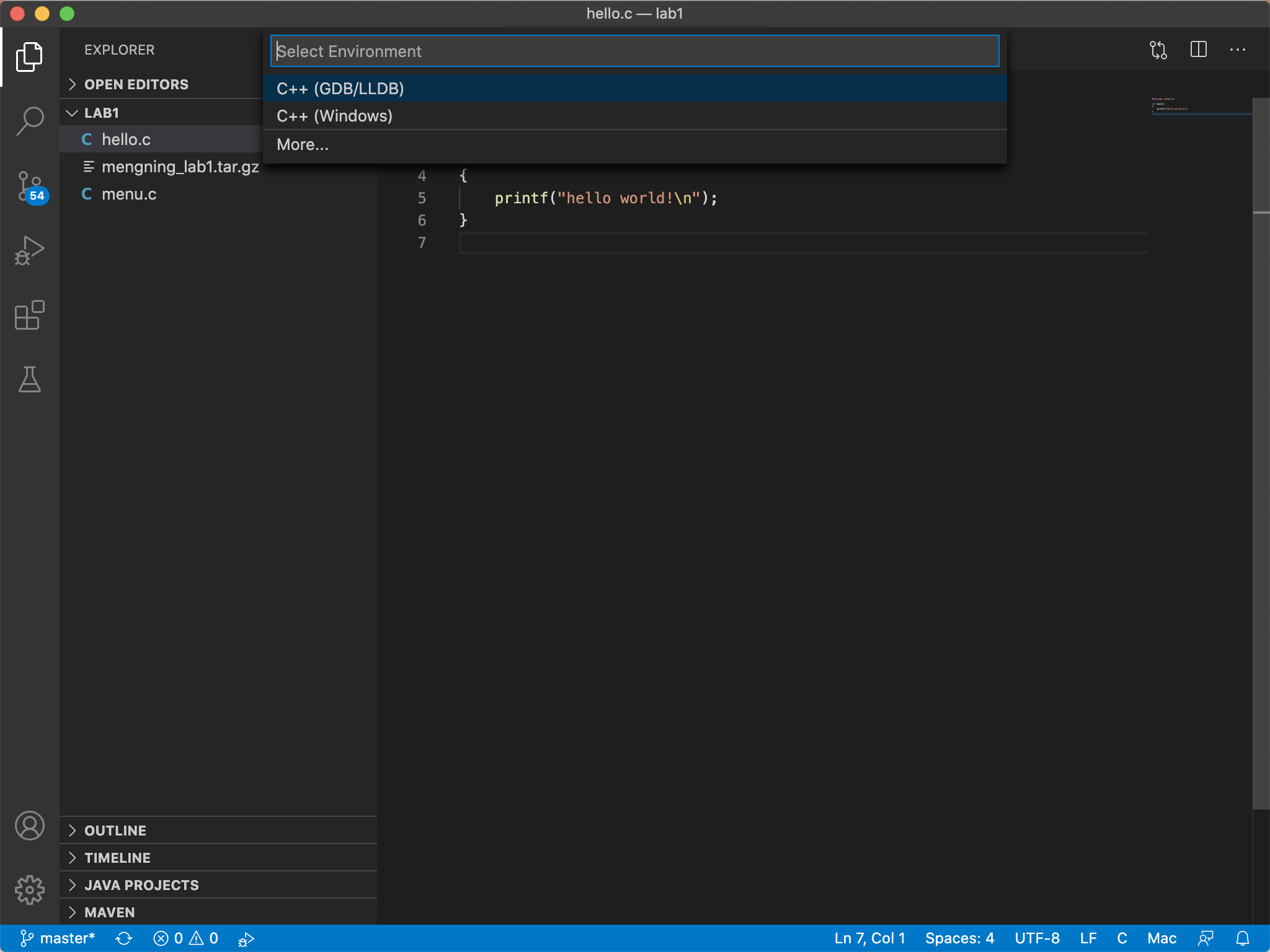1270x952 pixels.
Task: Open the Manage gear icon
Action: point(30,890)
